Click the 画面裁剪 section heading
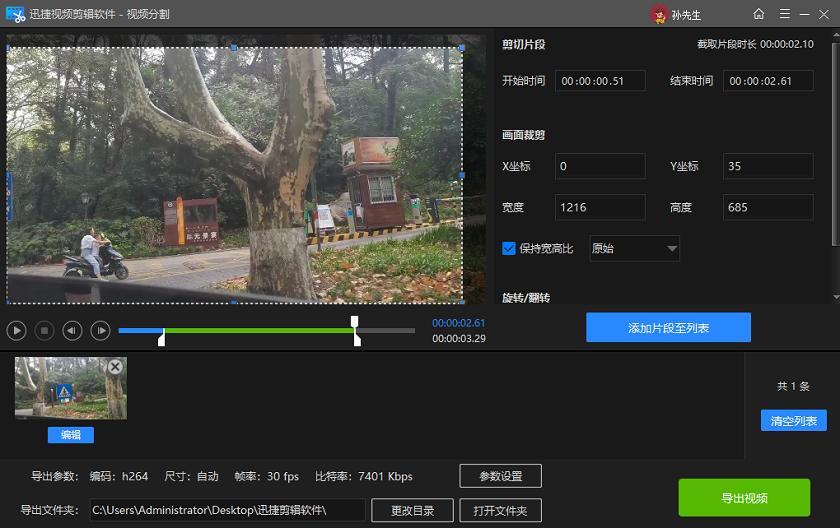Screen dimensions: 840x528 click(523, 135)
